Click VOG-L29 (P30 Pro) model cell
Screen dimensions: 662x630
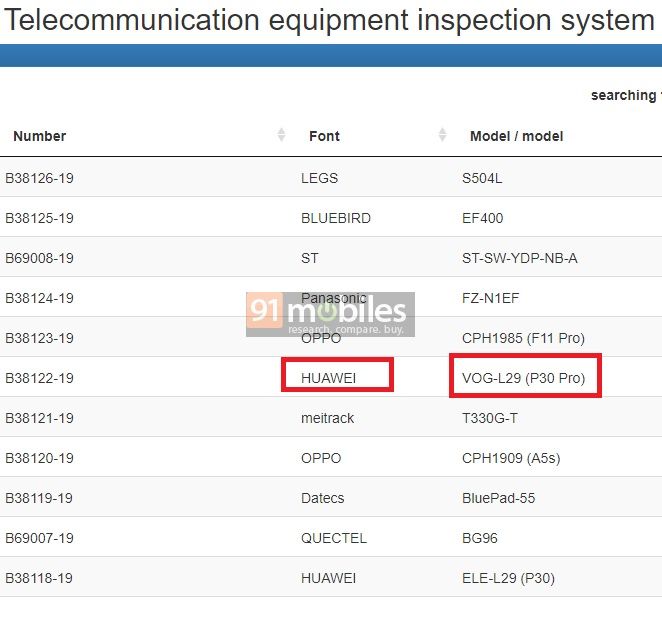(x=524, y=378)
